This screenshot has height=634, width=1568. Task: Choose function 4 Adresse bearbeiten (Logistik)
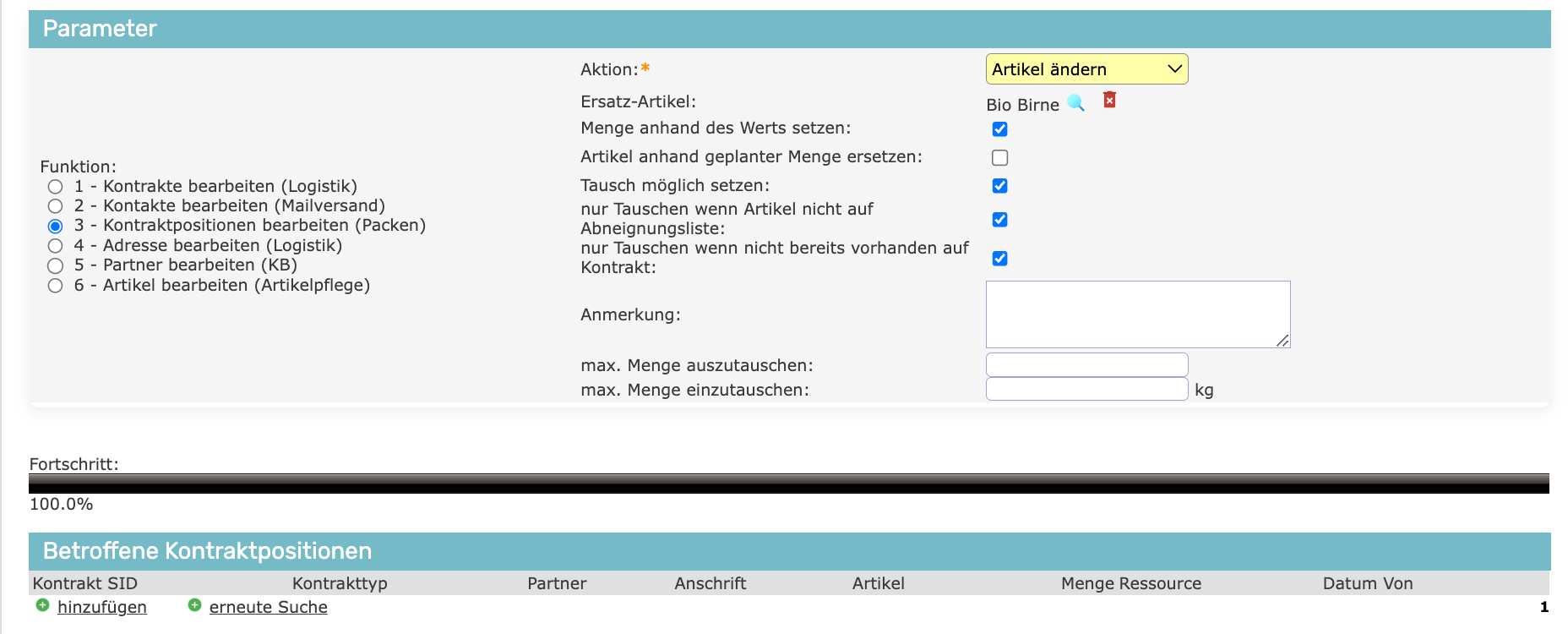[56, 246]
